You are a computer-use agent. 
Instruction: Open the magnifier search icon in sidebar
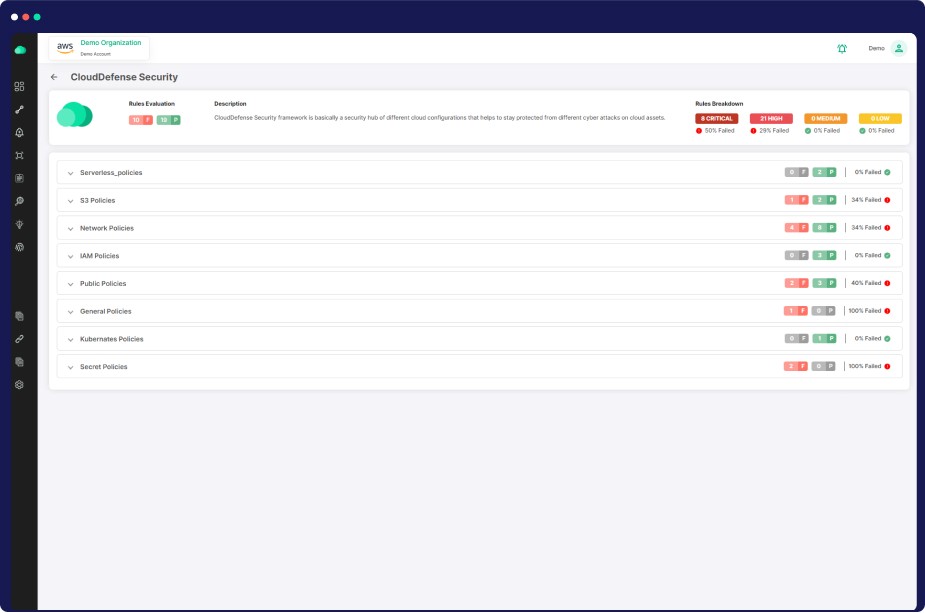point(19,201)
